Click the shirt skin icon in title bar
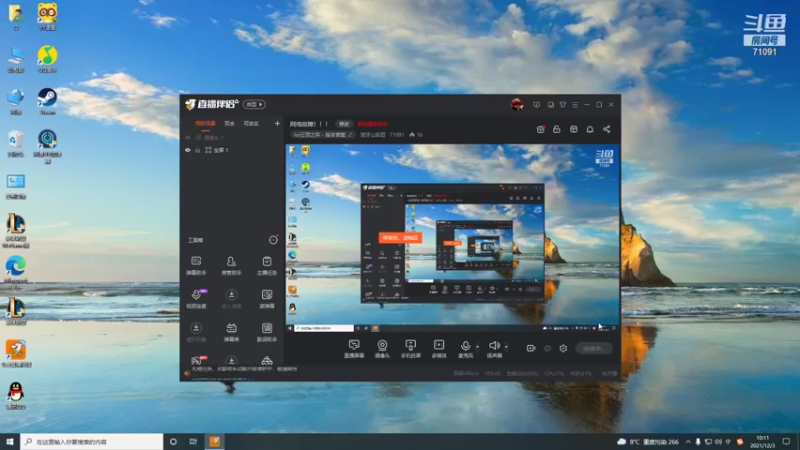 [563, 105]
